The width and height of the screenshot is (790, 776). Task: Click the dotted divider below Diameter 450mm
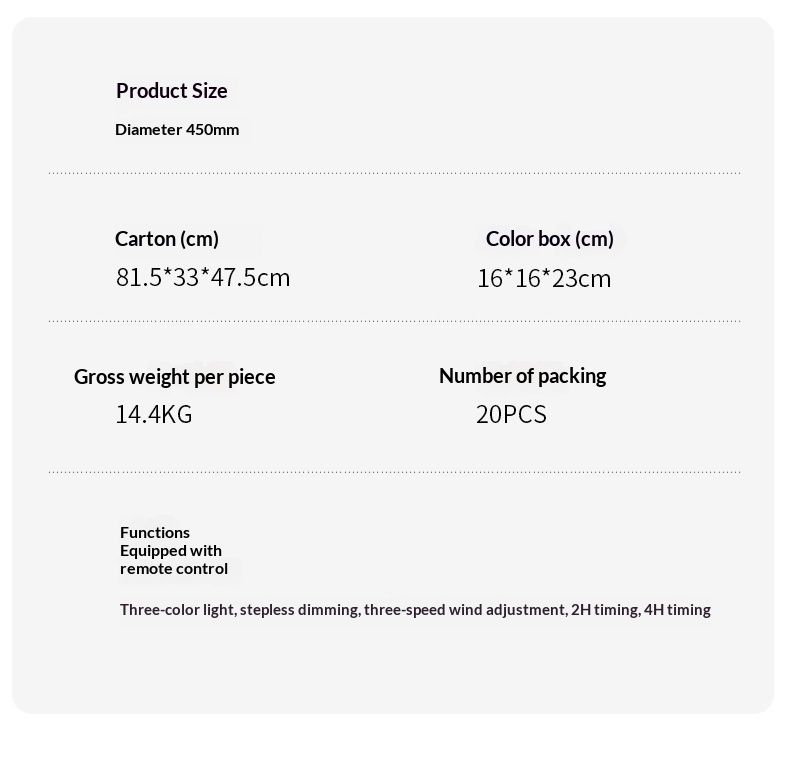(x=395, y=173)
